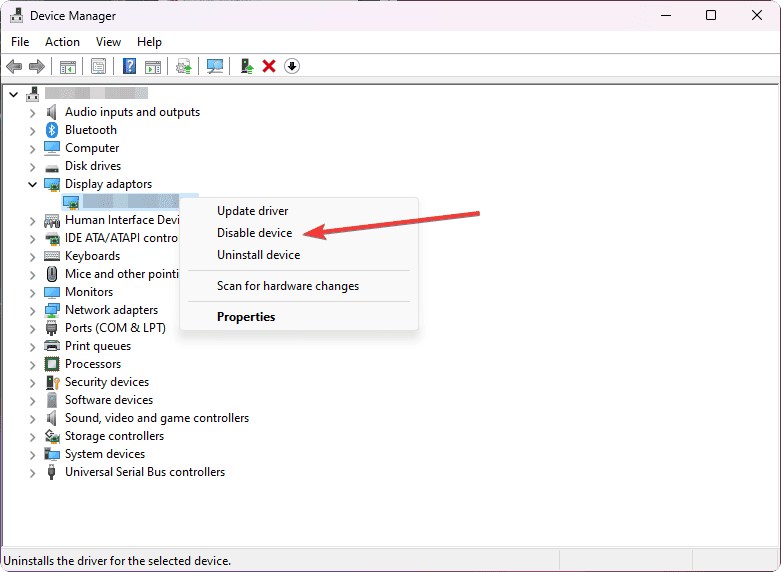Viewport: 781px width, 572px height.
Task: Expand Network adapters chevron
Action: pos(32,311)
